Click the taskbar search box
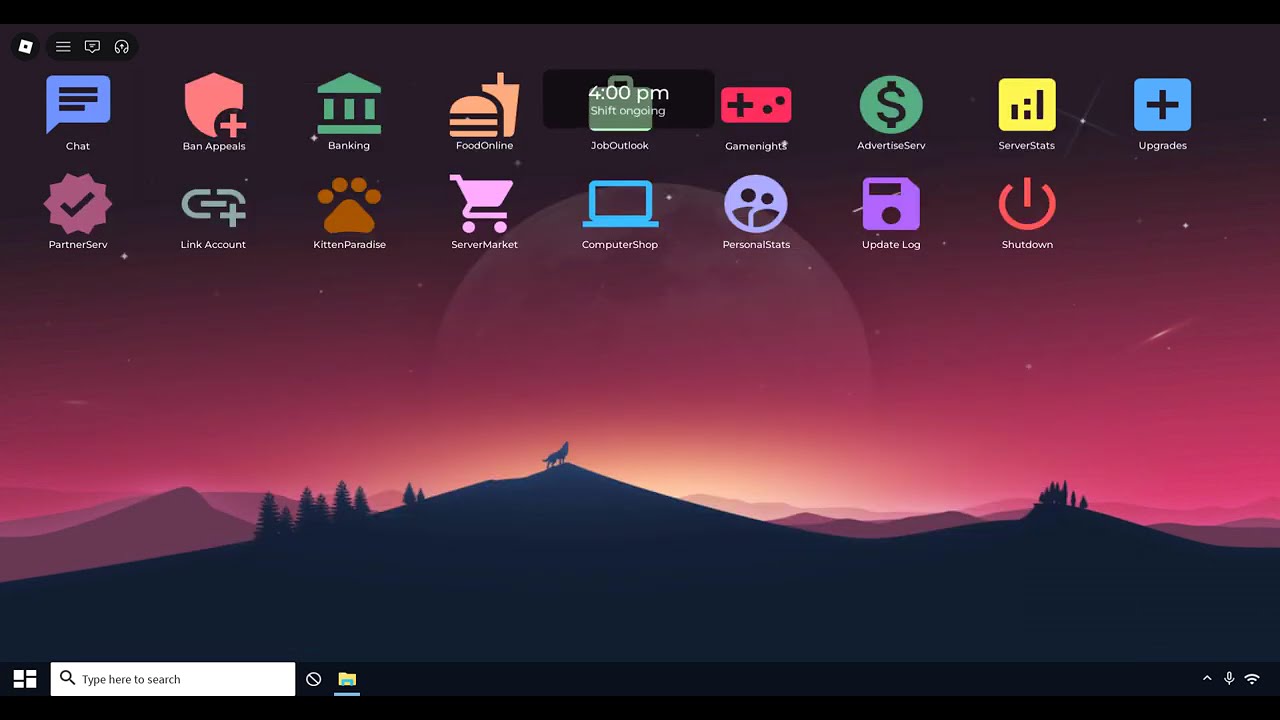 click(x=173, y=679)
